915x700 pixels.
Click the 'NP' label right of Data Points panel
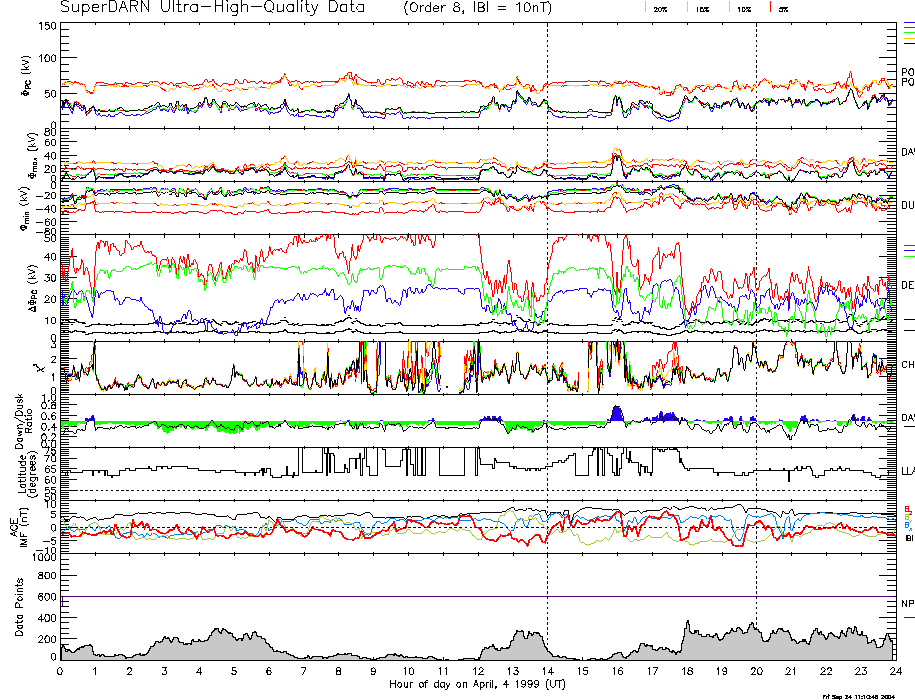(907, 603)
